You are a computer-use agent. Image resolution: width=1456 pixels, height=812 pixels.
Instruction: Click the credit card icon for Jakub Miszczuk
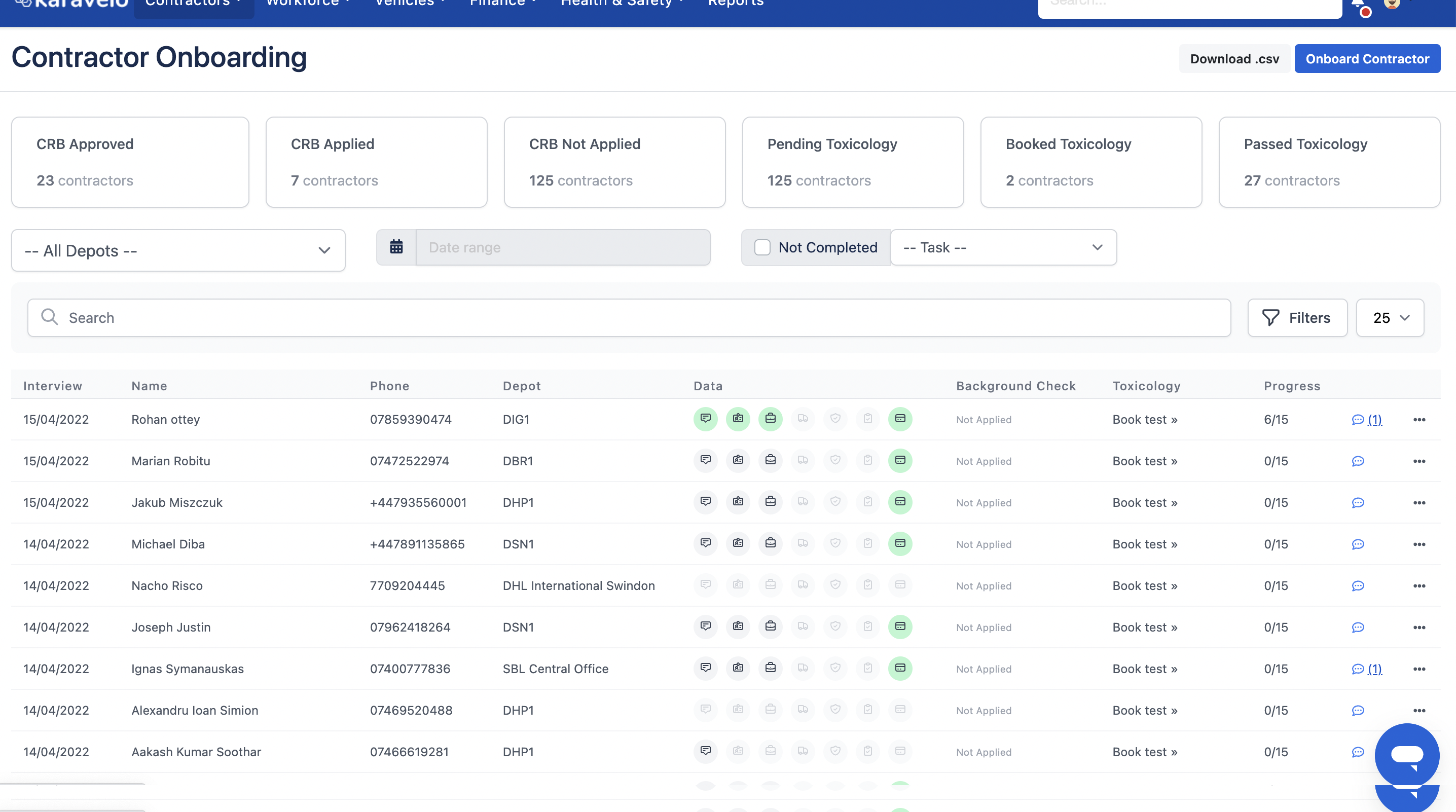tap(900, 502)
